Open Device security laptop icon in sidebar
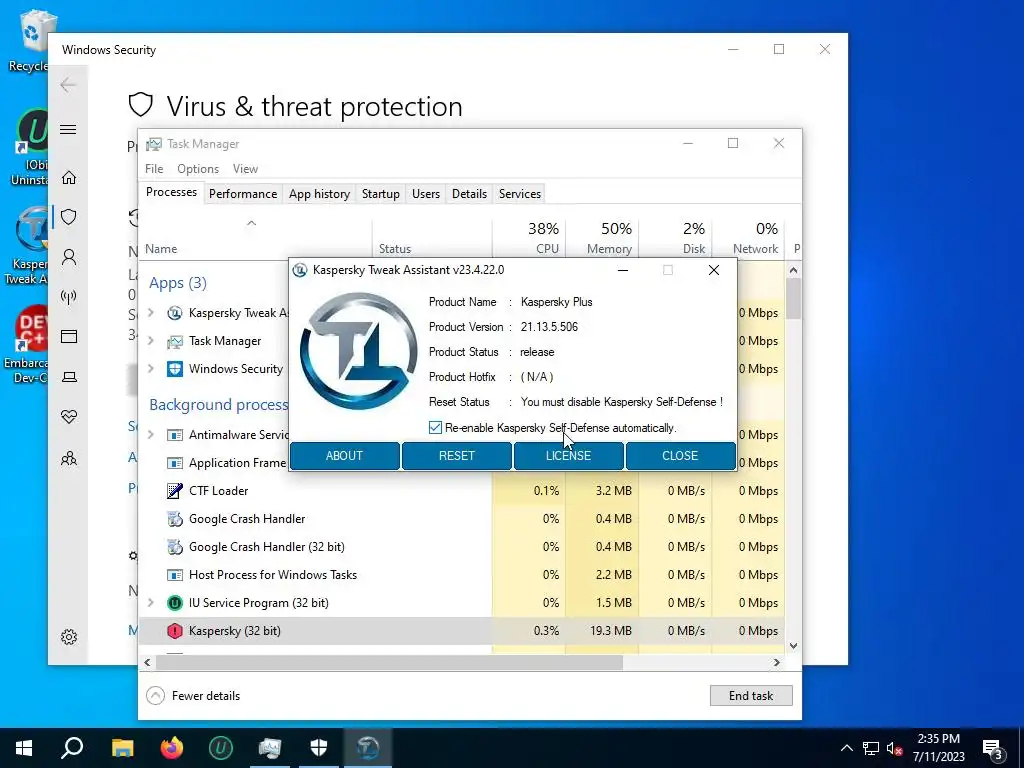Screen dimensions: 1024x768 [x=69, y=377]
